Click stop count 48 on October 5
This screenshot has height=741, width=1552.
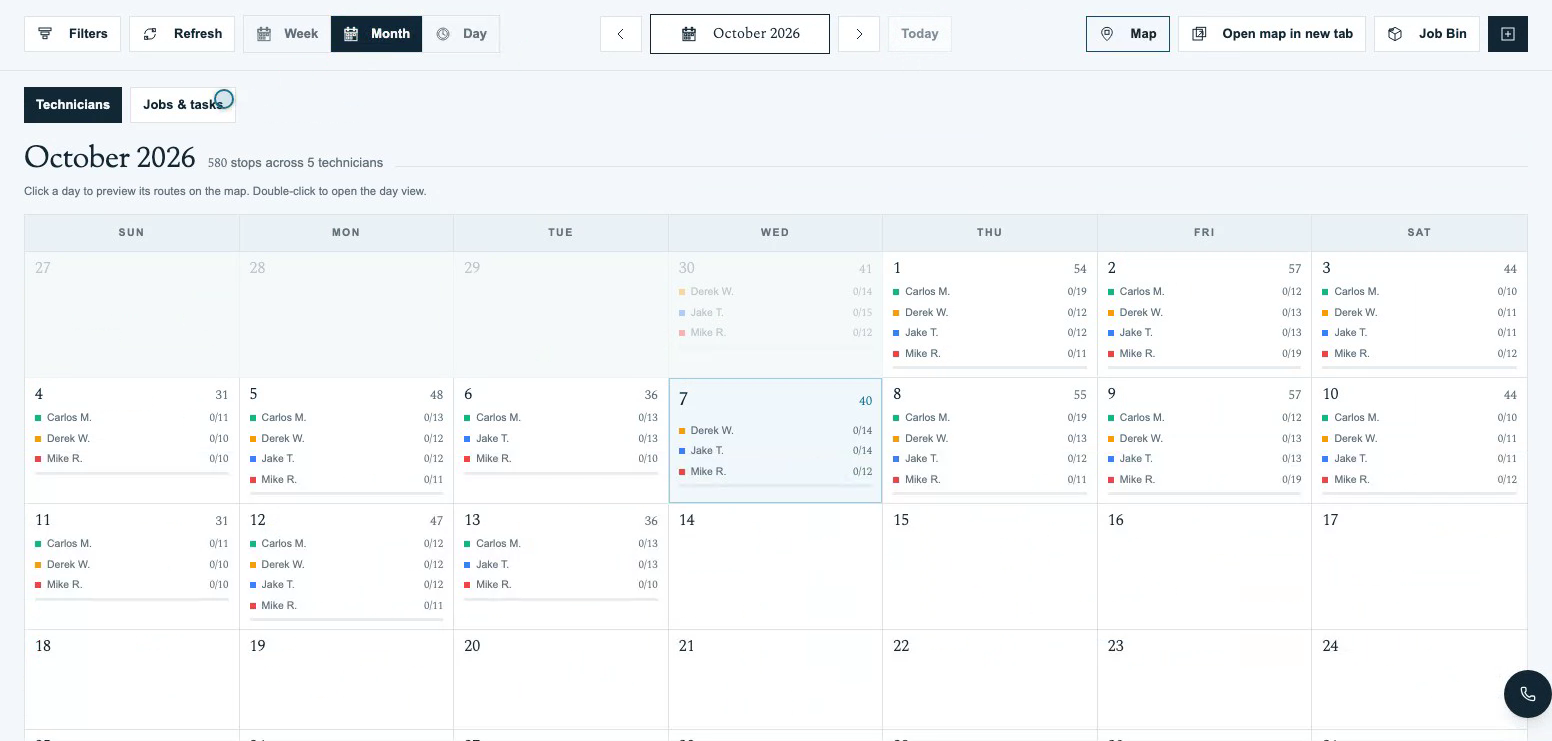pos(436,395)
